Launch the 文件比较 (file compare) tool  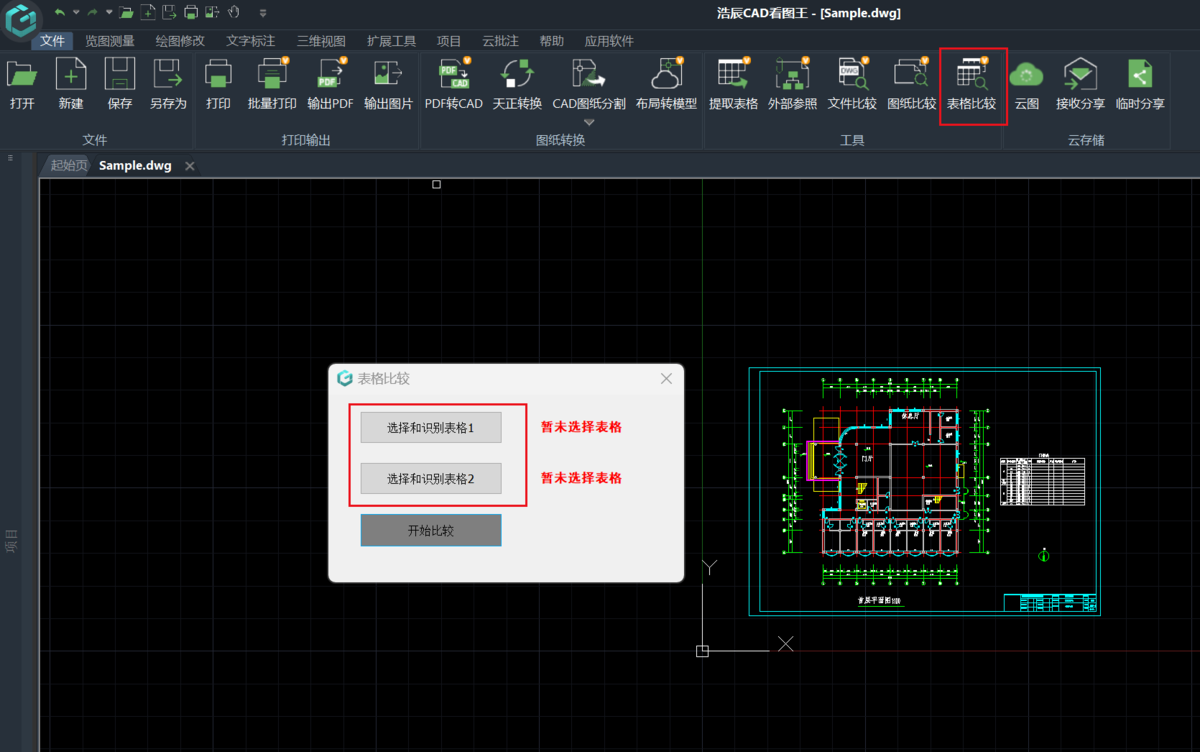(x=852, y=83)
